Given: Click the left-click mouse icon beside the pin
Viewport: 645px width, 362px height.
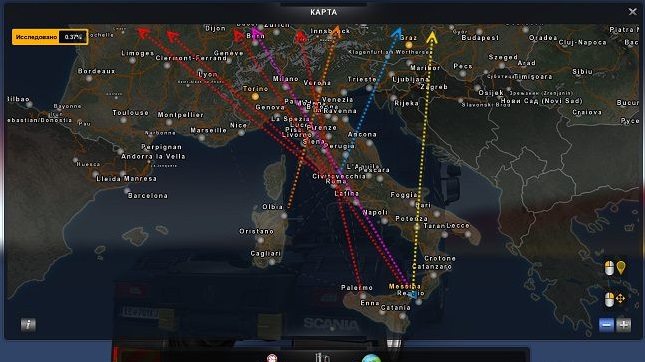Looking at the screenshot, I should pos(609,268).
